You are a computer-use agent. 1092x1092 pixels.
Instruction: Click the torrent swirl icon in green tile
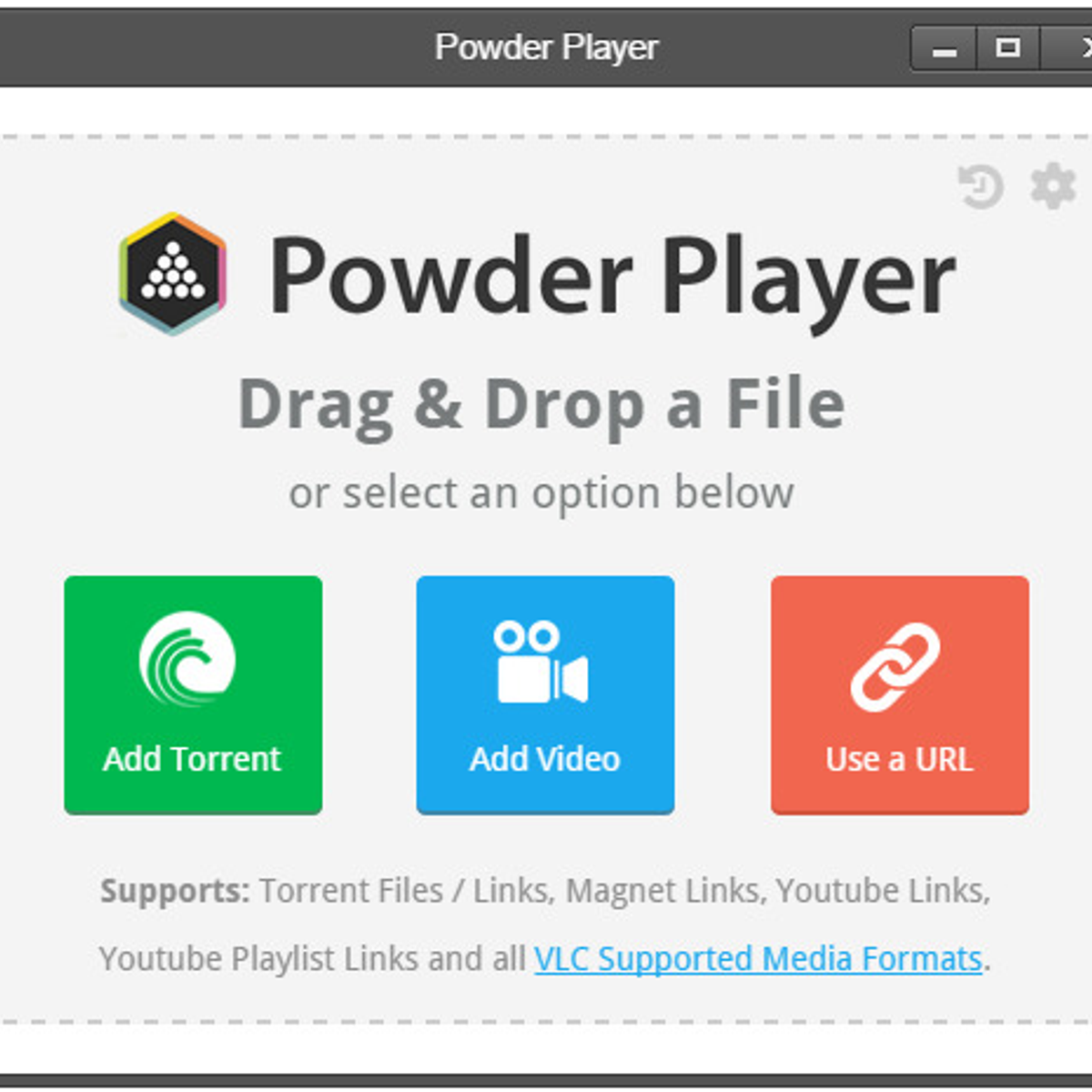click(x=187, y=660)
